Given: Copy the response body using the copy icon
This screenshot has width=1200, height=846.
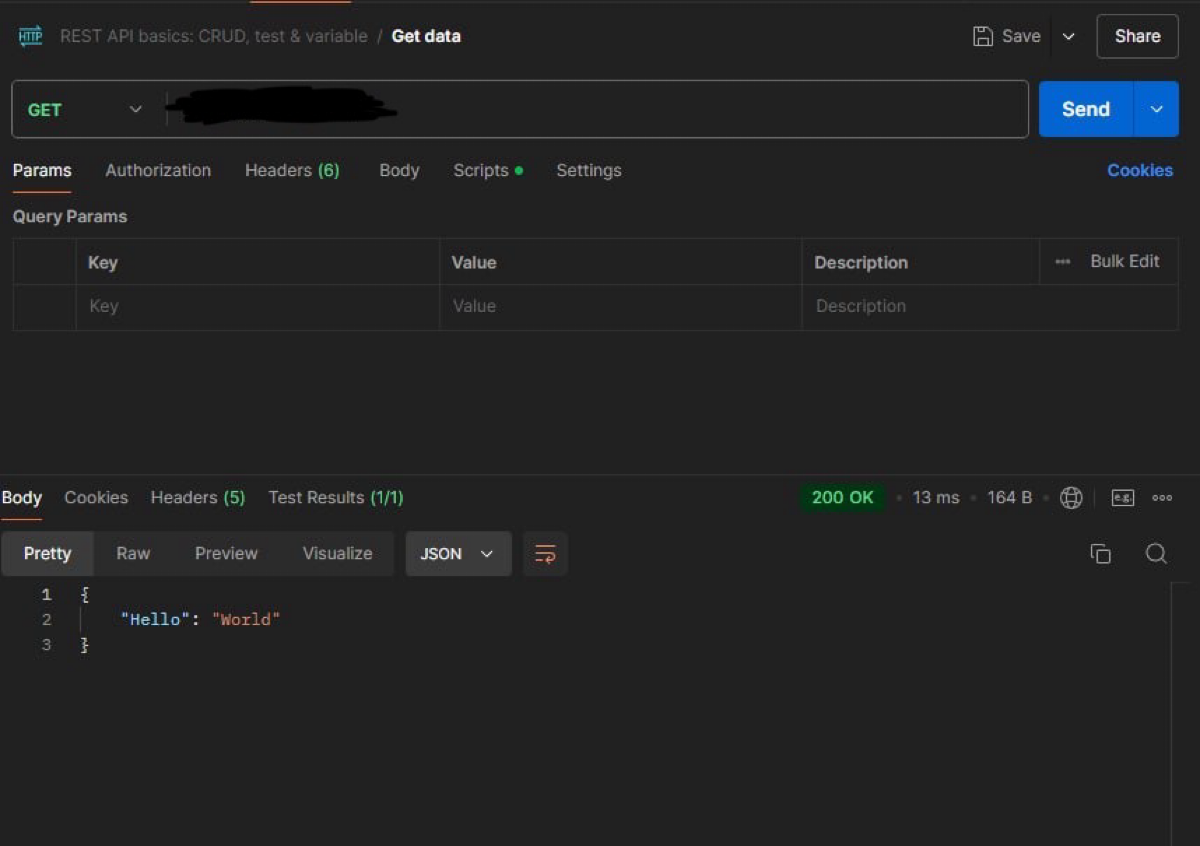Looking at the screenshot, I should (1101, 553).
